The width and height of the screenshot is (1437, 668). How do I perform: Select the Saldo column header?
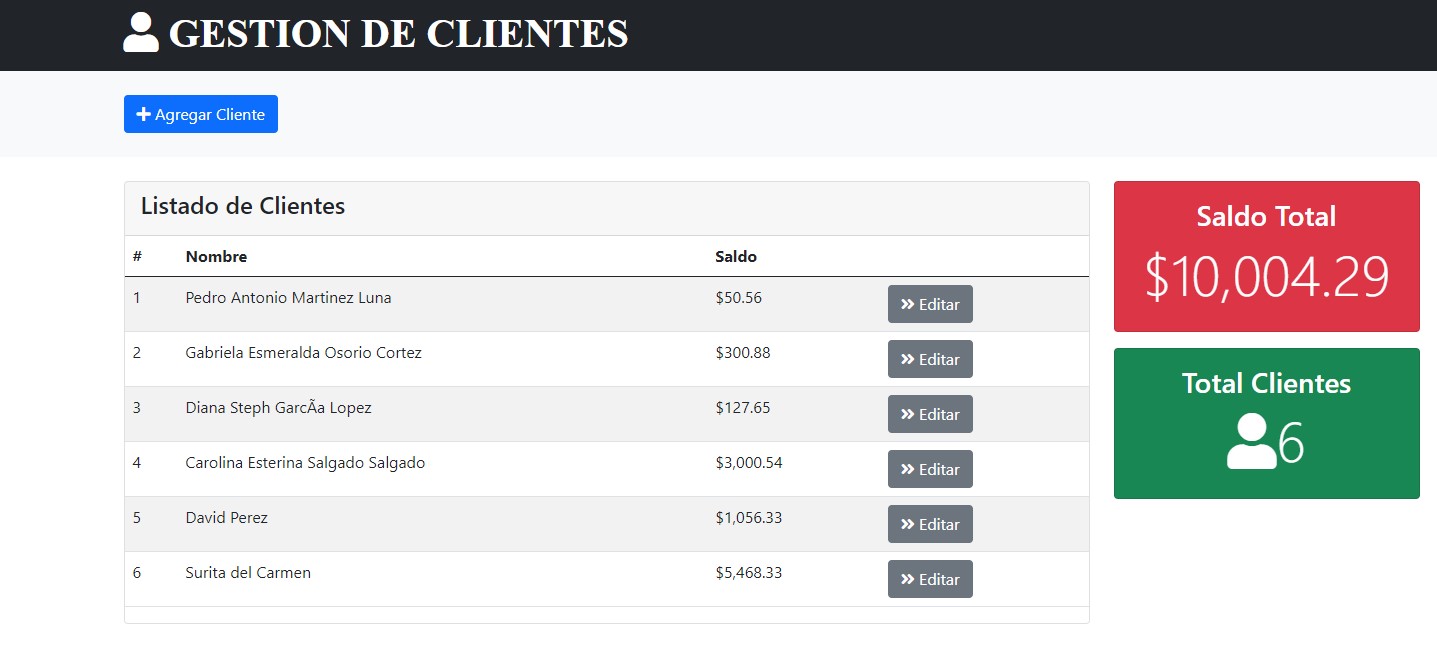735,257
